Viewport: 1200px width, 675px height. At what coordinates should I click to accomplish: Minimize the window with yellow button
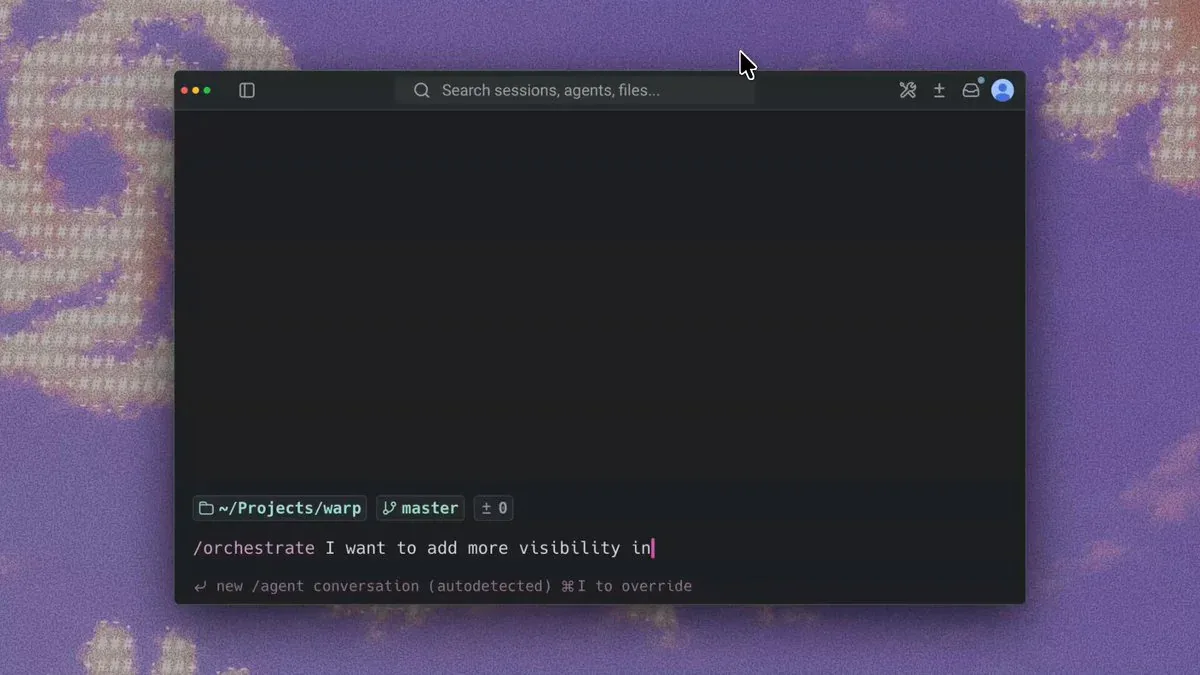coord(196,91)
